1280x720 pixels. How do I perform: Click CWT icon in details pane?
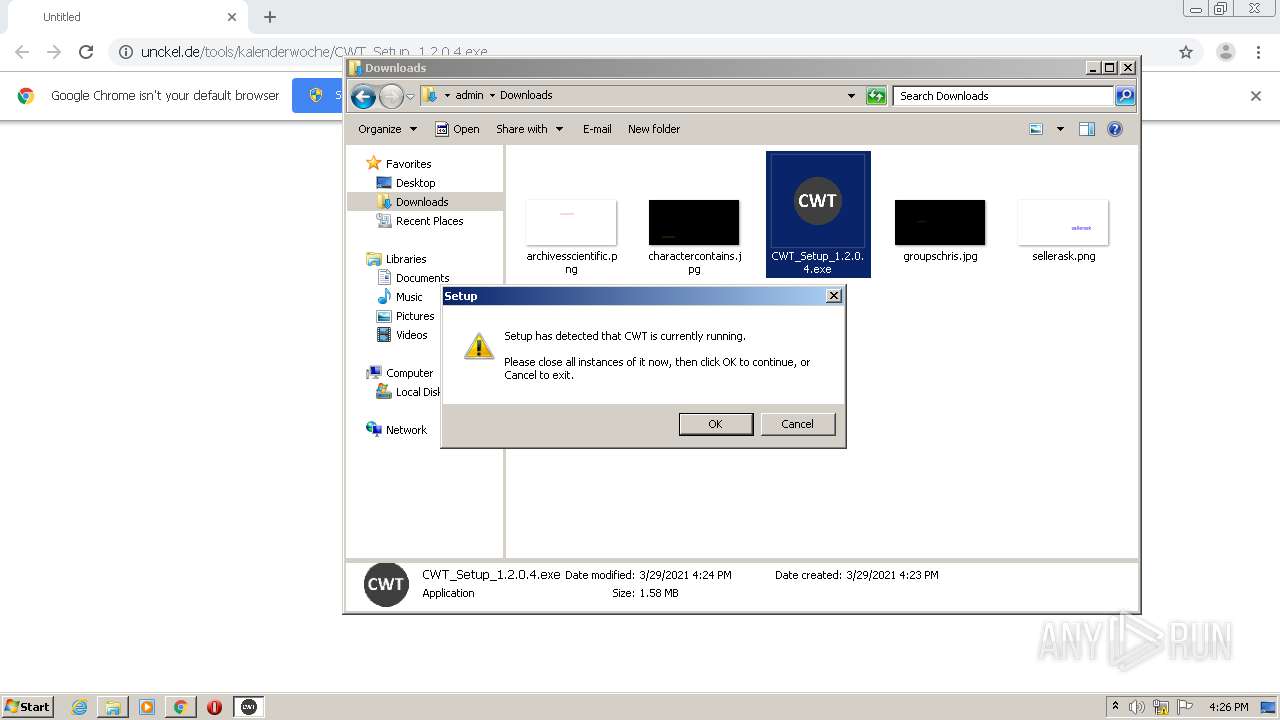pos(386,585)
